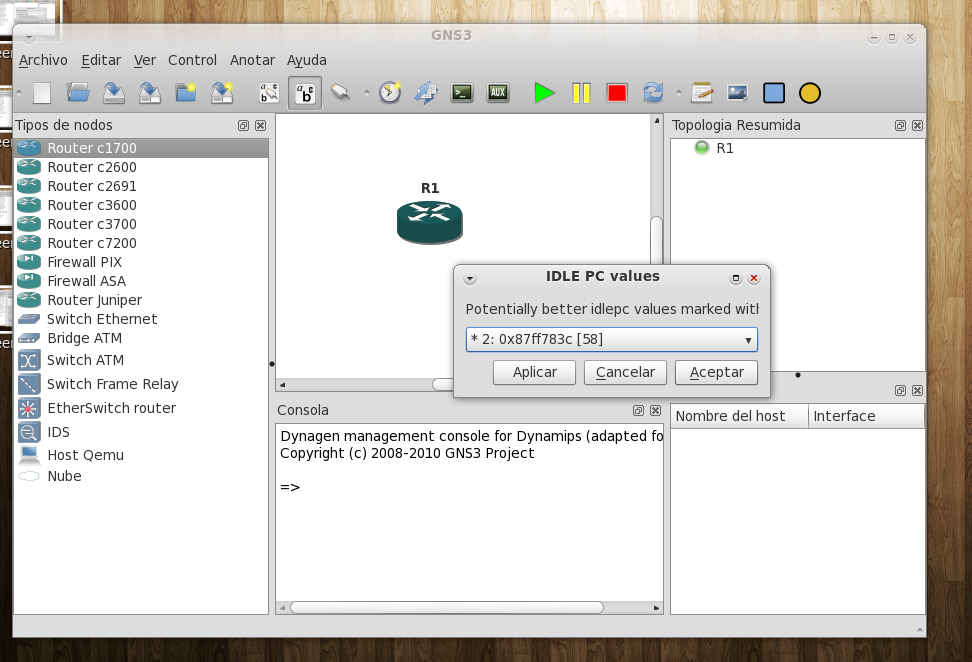Select Nube cloud node type

tap(141, 476)
